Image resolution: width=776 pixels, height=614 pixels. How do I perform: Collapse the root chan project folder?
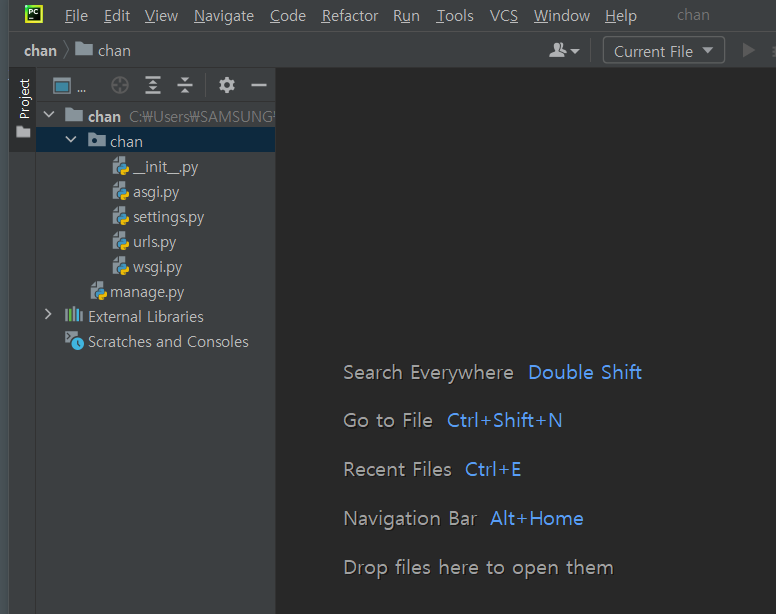[x=48, y=115]
